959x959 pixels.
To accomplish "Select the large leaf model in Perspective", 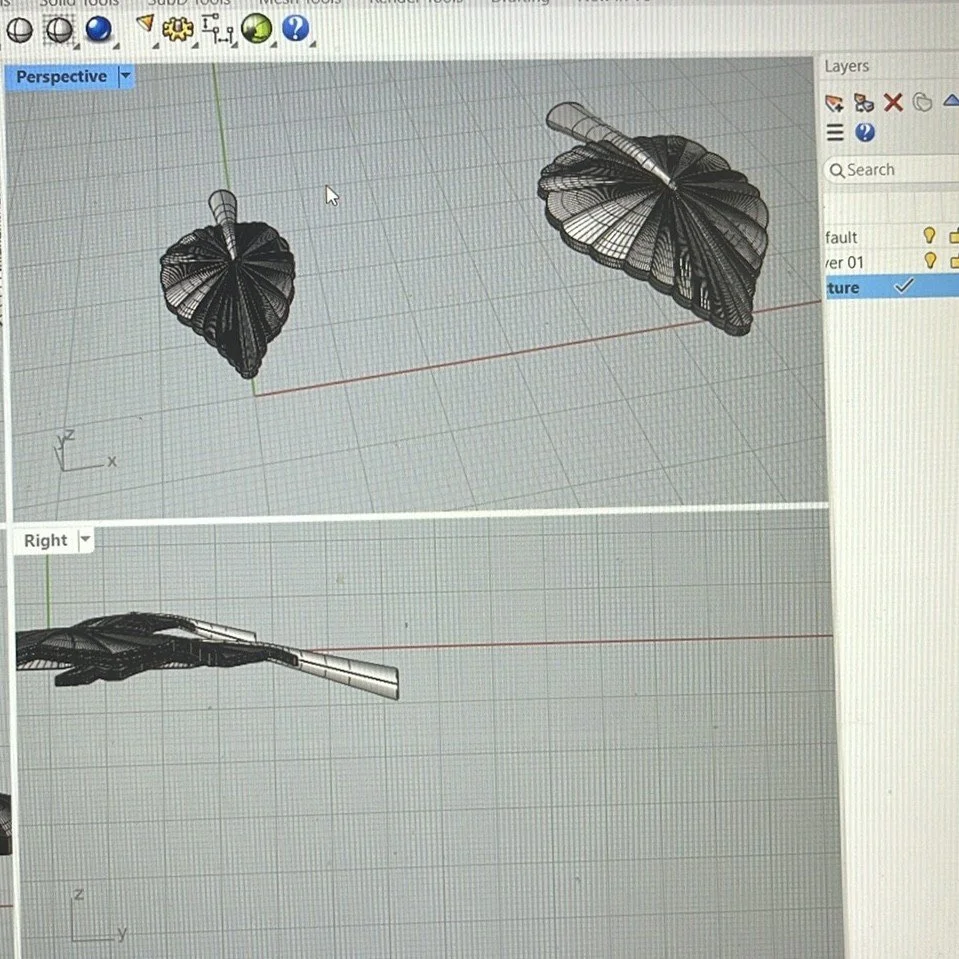I will coord(654,220).
